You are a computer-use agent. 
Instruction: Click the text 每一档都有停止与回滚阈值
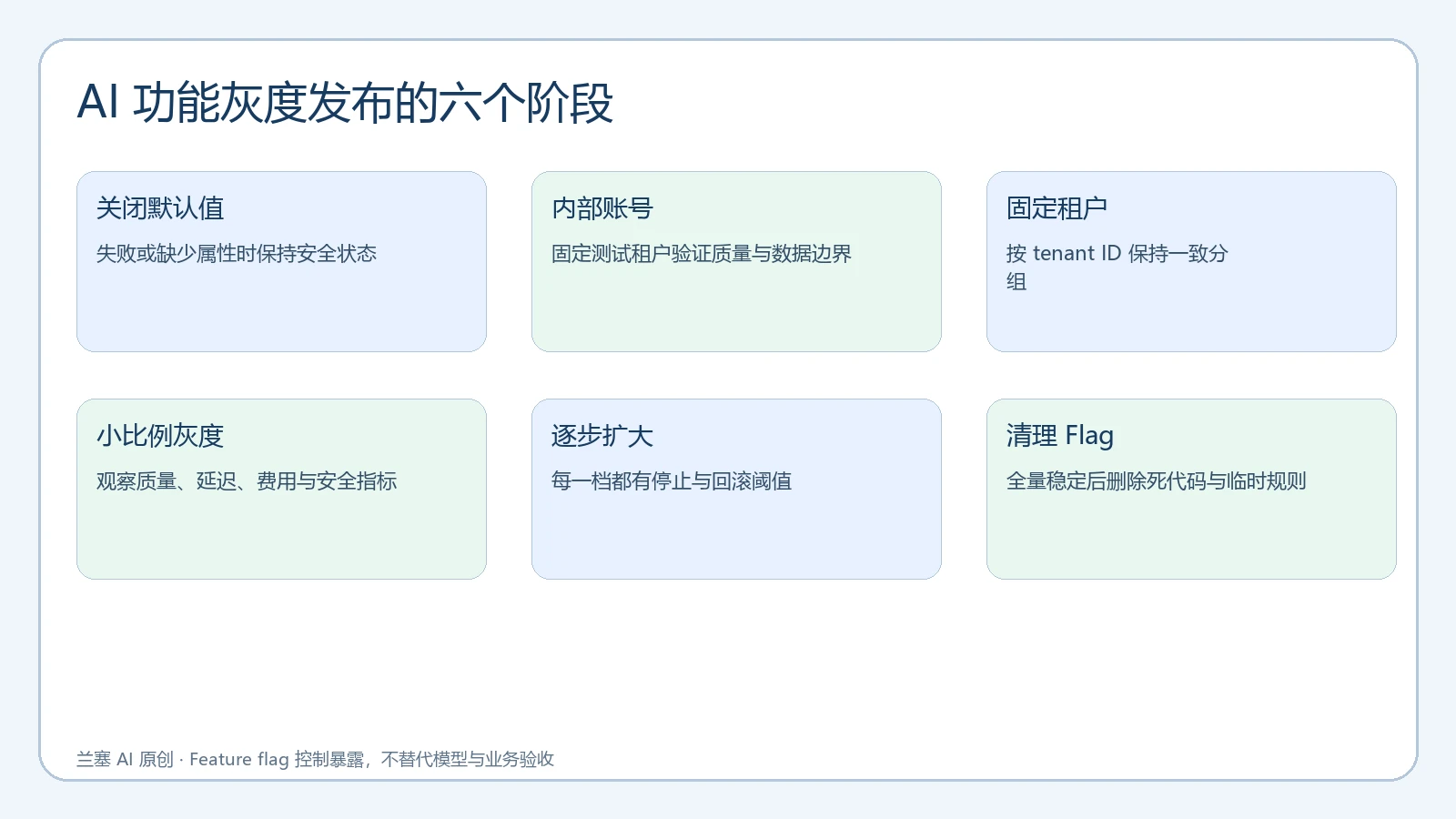(672, 481)
